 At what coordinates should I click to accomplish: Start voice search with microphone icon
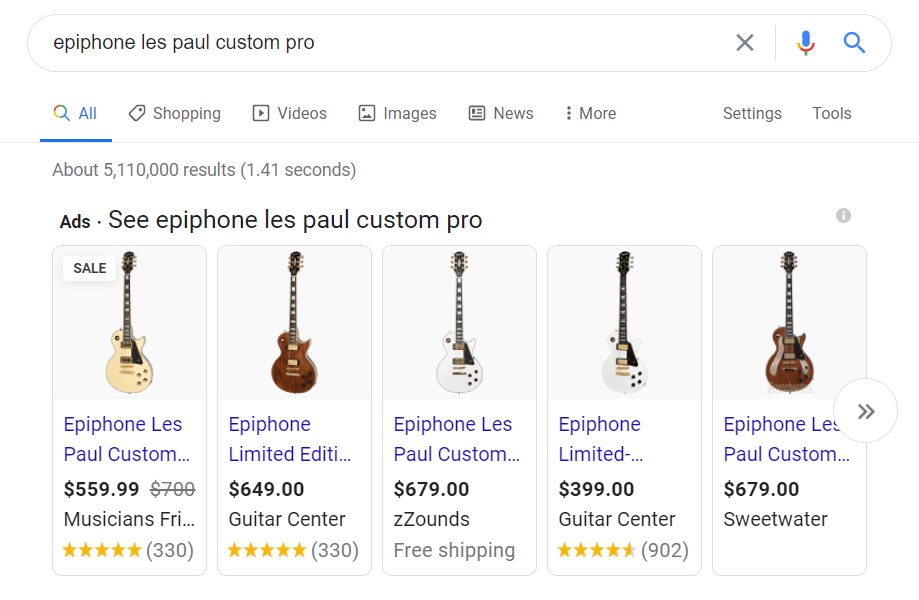[x=805, y=43]
